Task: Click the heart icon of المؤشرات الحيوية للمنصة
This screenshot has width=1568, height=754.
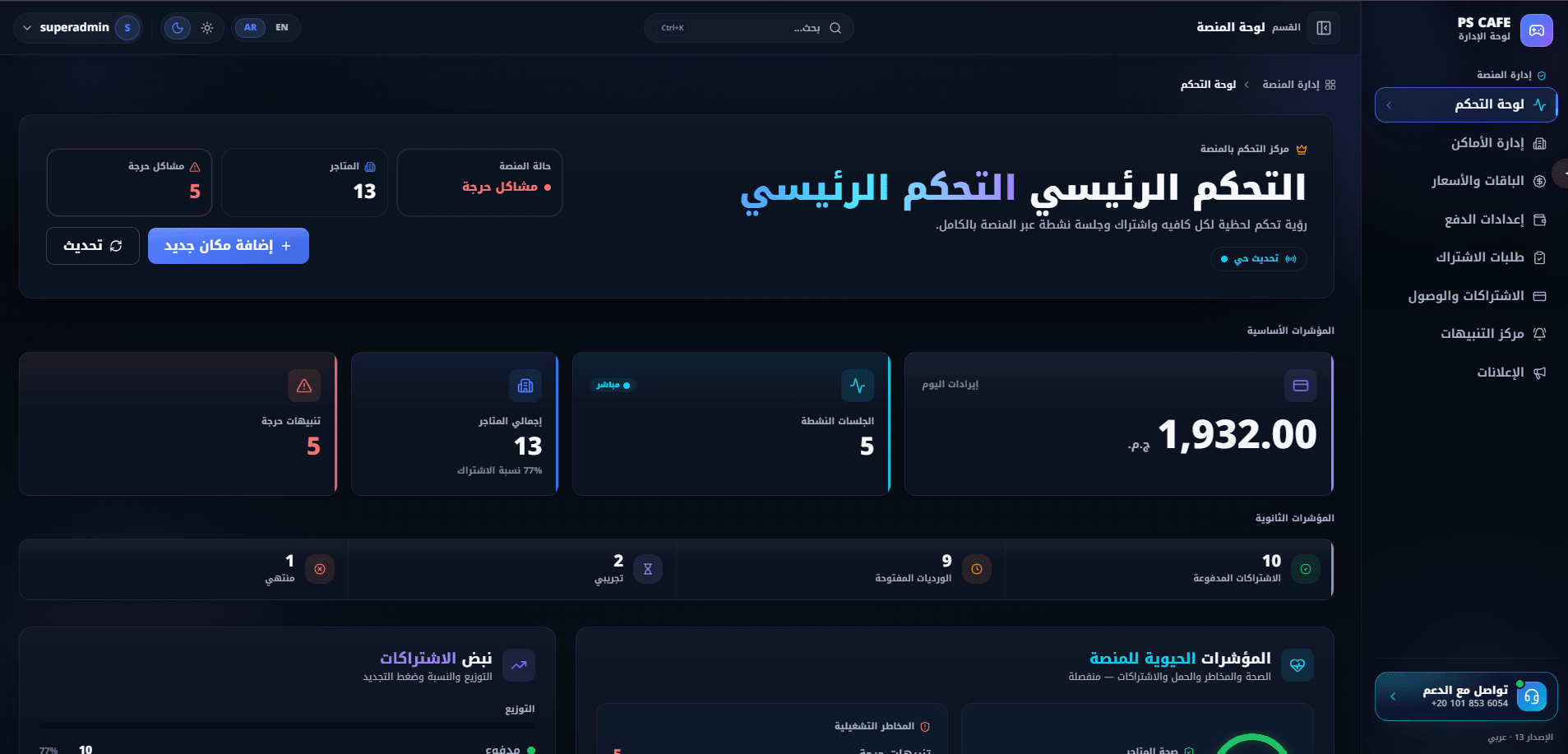Action: tap(1297, 665)
